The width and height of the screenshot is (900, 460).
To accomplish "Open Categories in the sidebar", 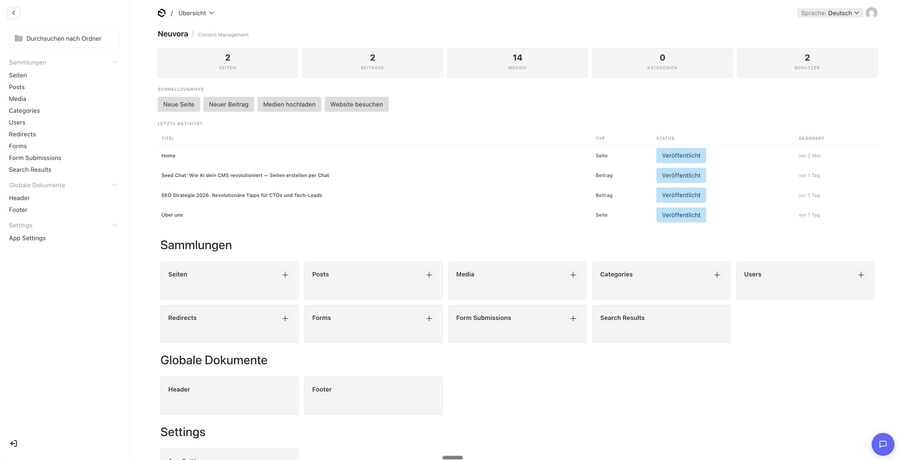I will pos(24,111).
